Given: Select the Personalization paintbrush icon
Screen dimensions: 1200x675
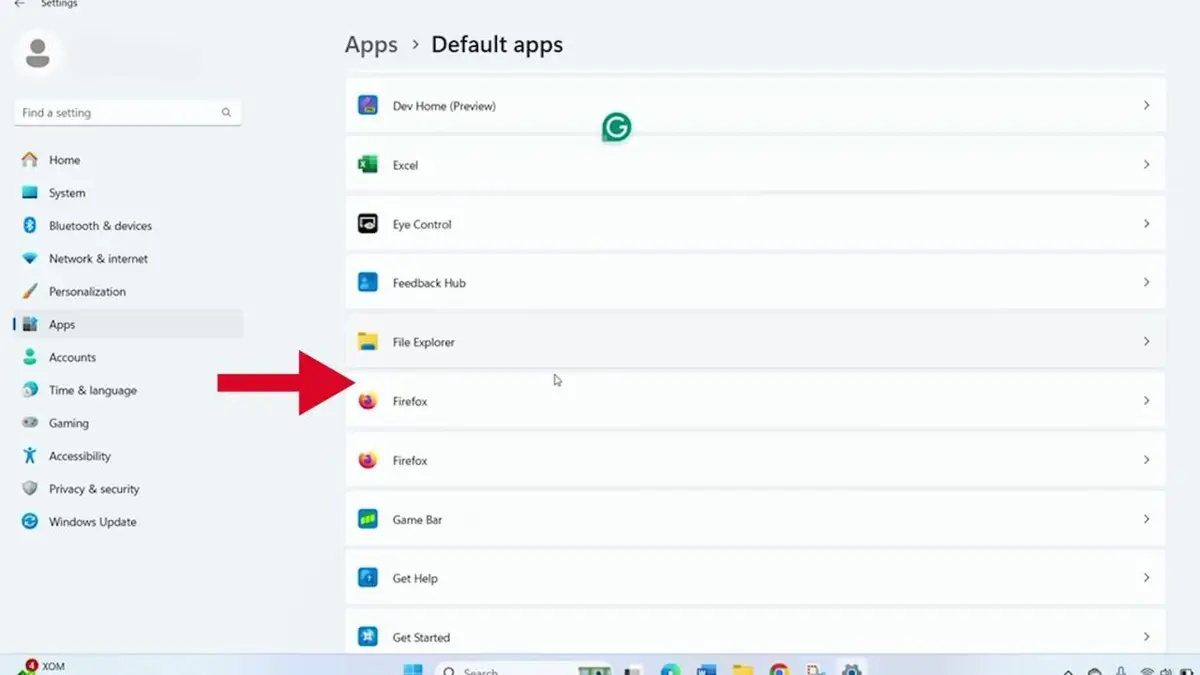Looking at the screenshot, I should tap(30, 292).
